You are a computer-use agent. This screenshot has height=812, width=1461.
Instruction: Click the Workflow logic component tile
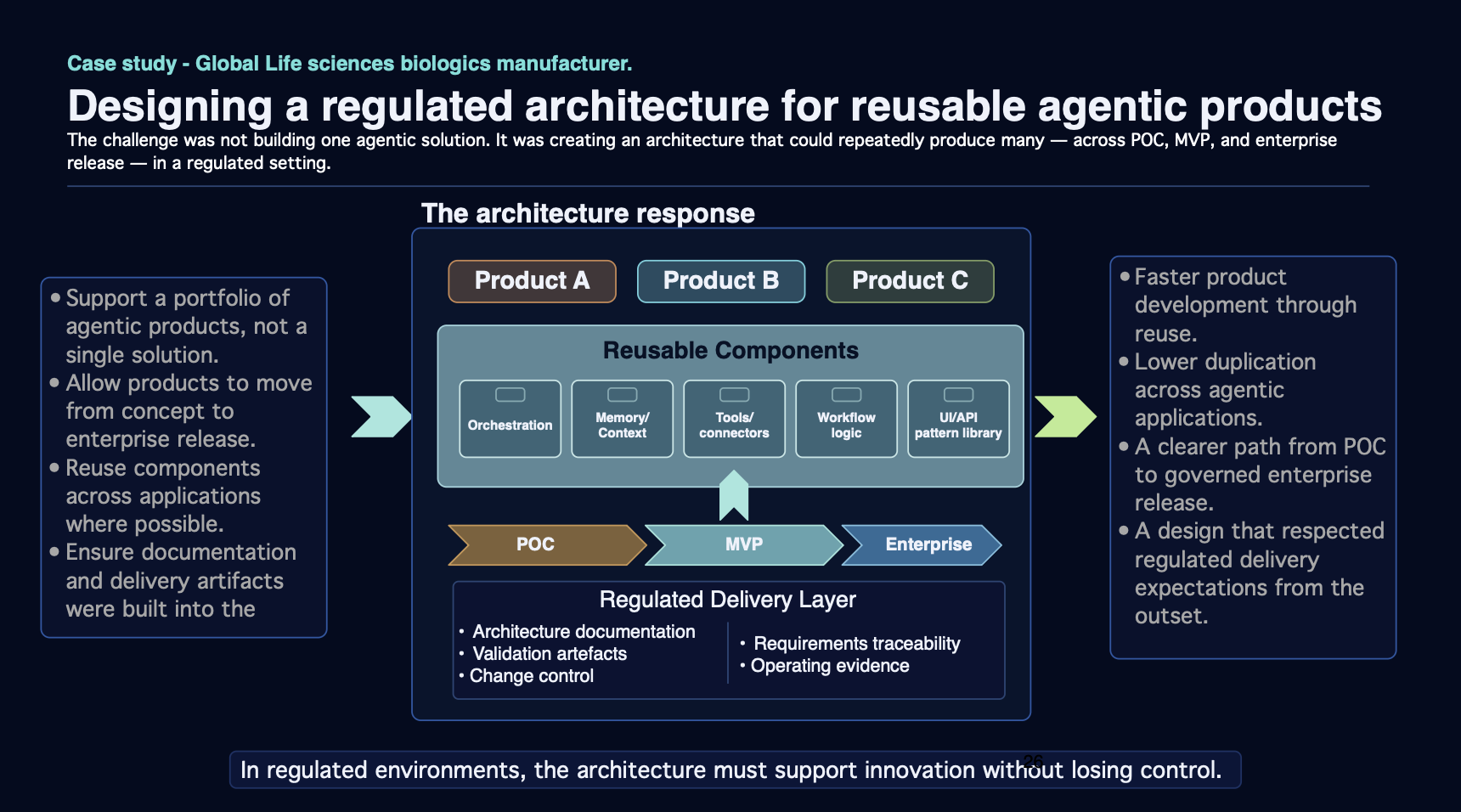click(846, 419)
